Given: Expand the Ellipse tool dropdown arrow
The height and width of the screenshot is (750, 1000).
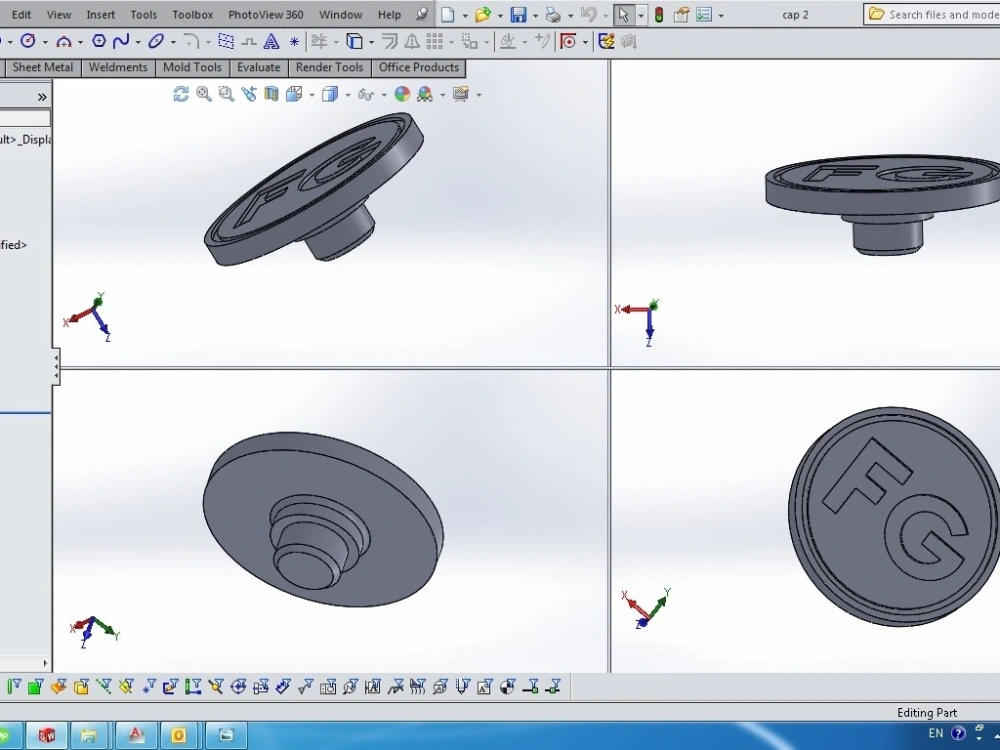Looking at the screenshot, I should tap(173, 43).
